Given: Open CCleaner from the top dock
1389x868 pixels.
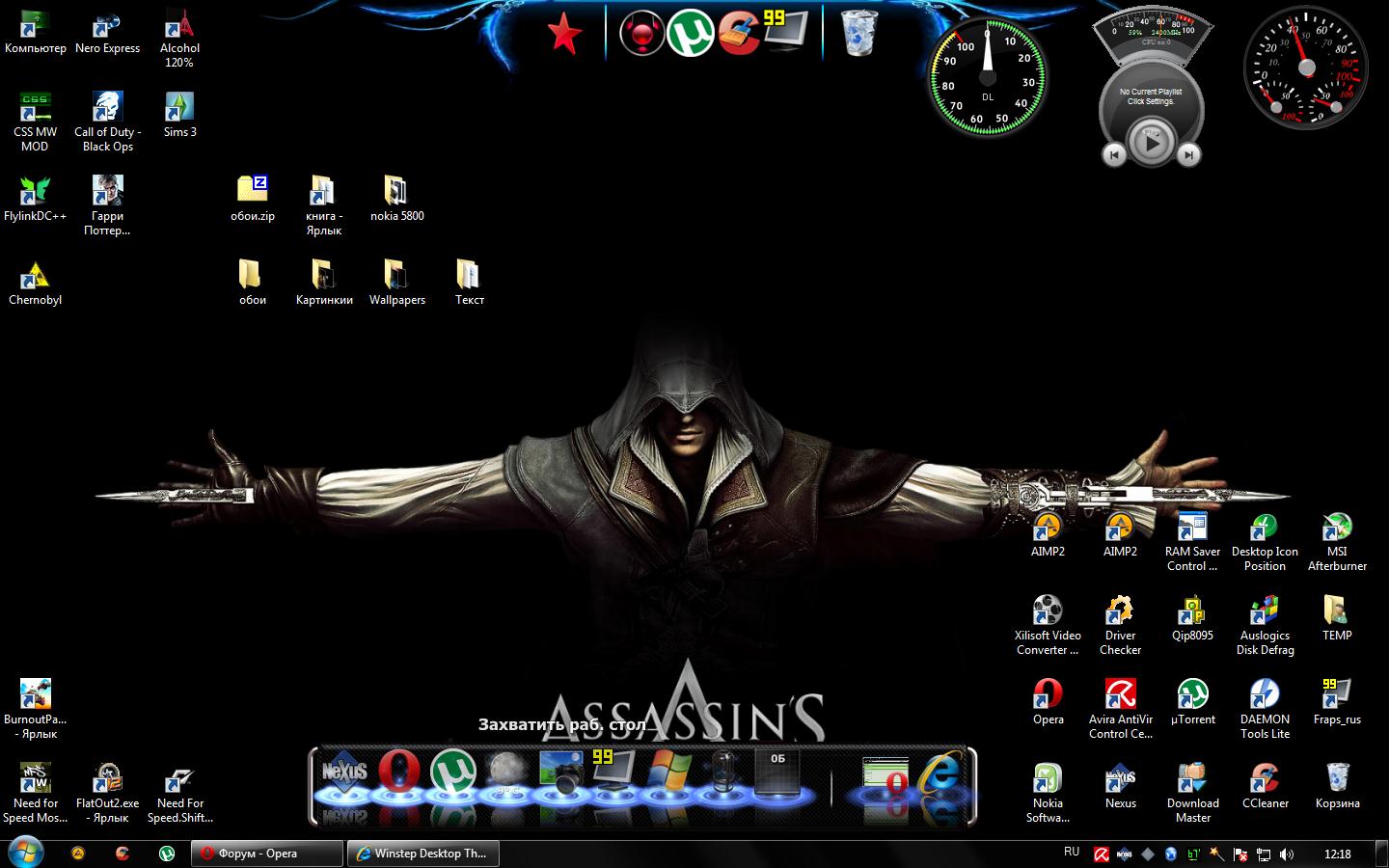Looking at the screenshot, I should [x=739, y=34].
